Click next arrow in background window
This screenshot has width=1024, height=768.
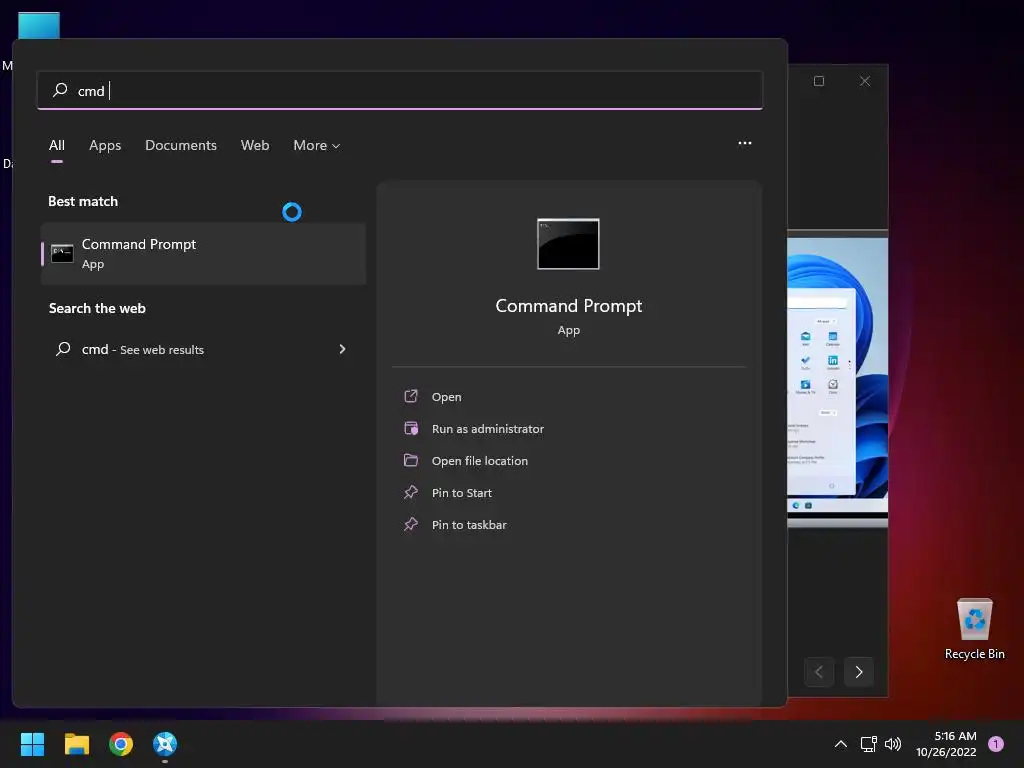pyautogui.click(x=859, y=672)
